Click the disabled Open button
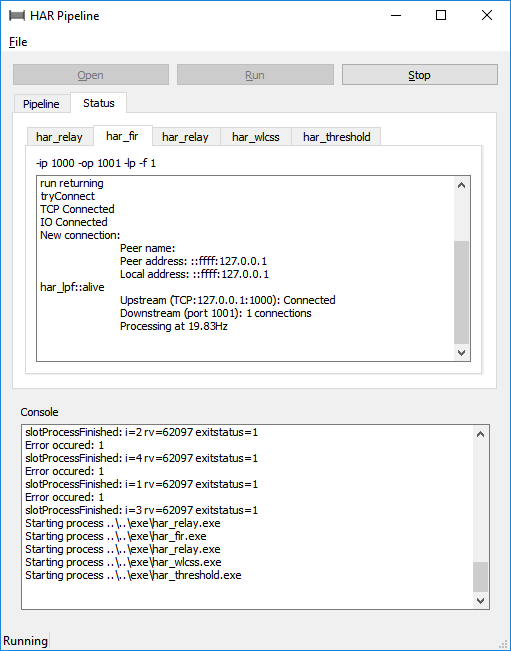The height and width of the screenshot is (651, 511). point(91,75)
